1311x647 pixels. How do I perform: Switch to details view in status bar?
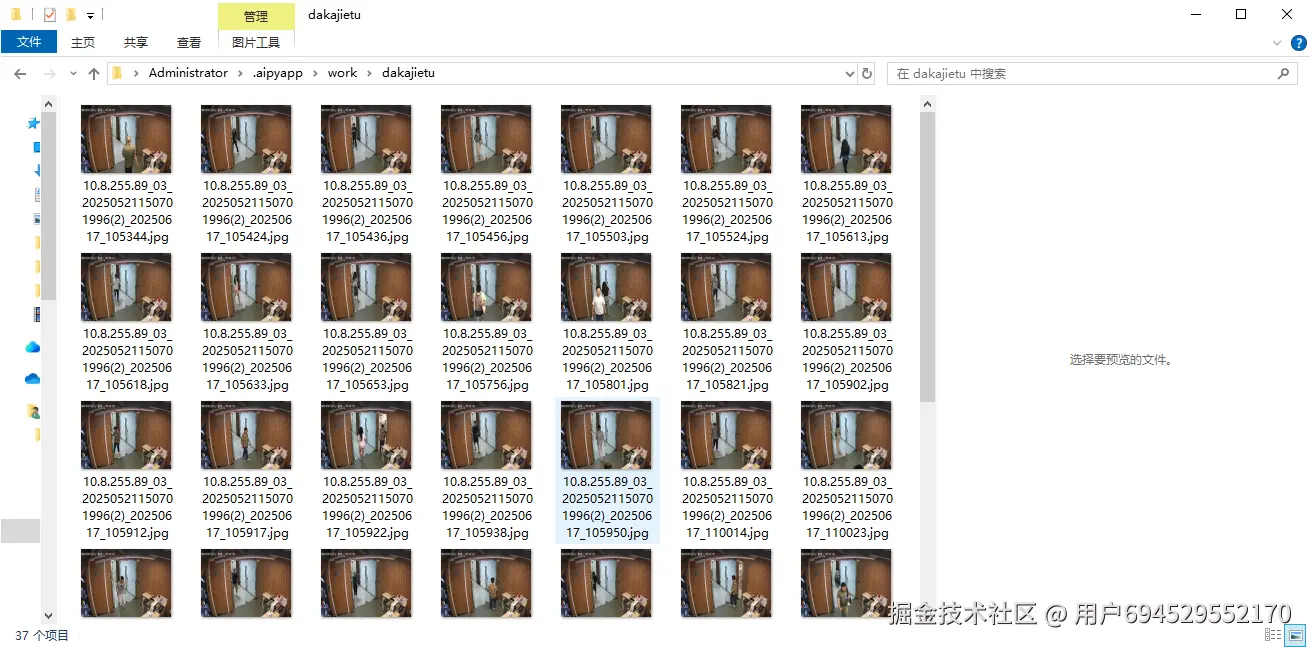(1273, 635)
